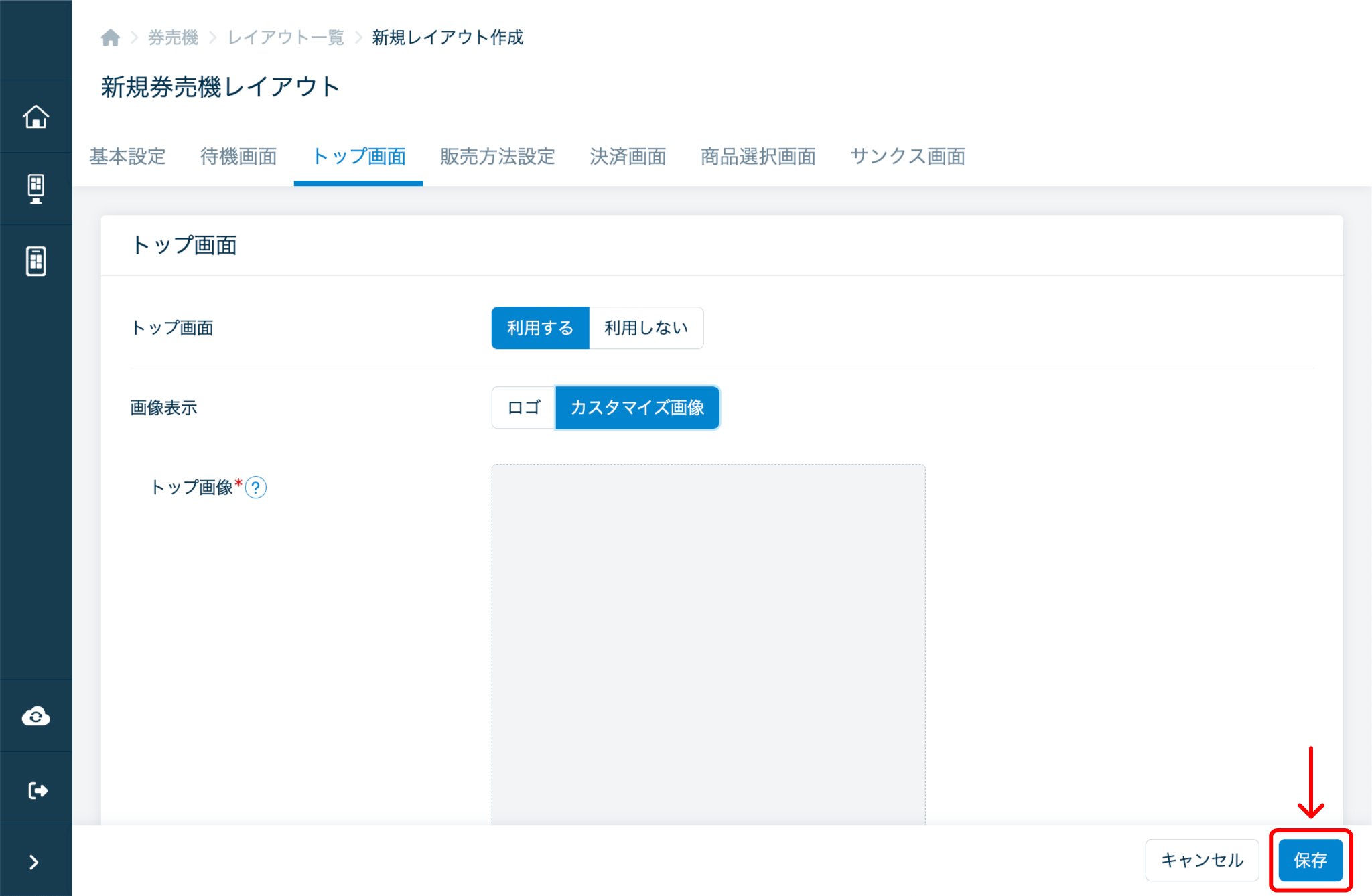Click the help icon beside トップ画像
The height and width of the screenshot is (896, 1372).
[x=256, y=488]
